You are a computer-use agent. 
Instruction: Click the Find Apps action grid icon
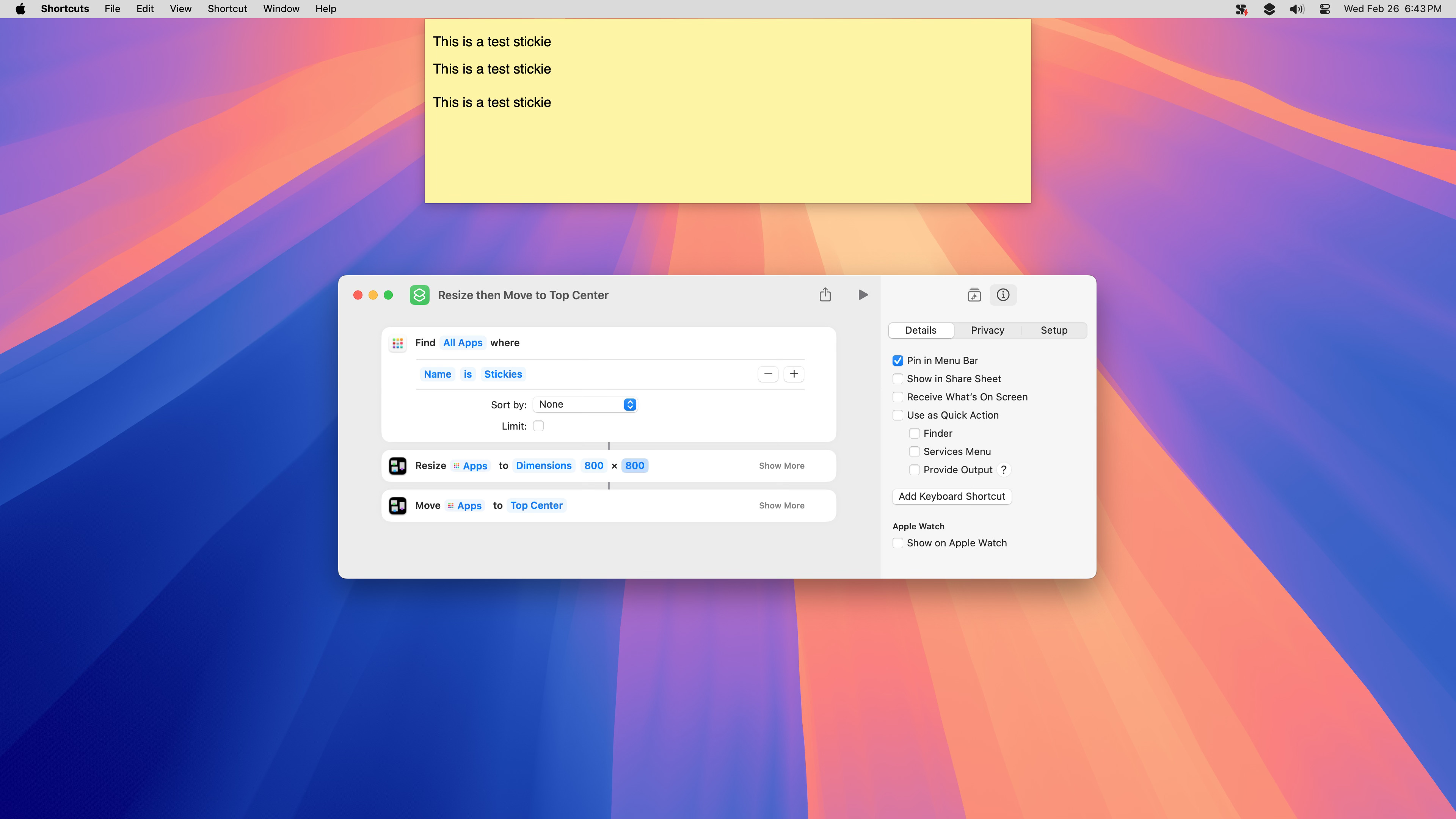point(397,343)
